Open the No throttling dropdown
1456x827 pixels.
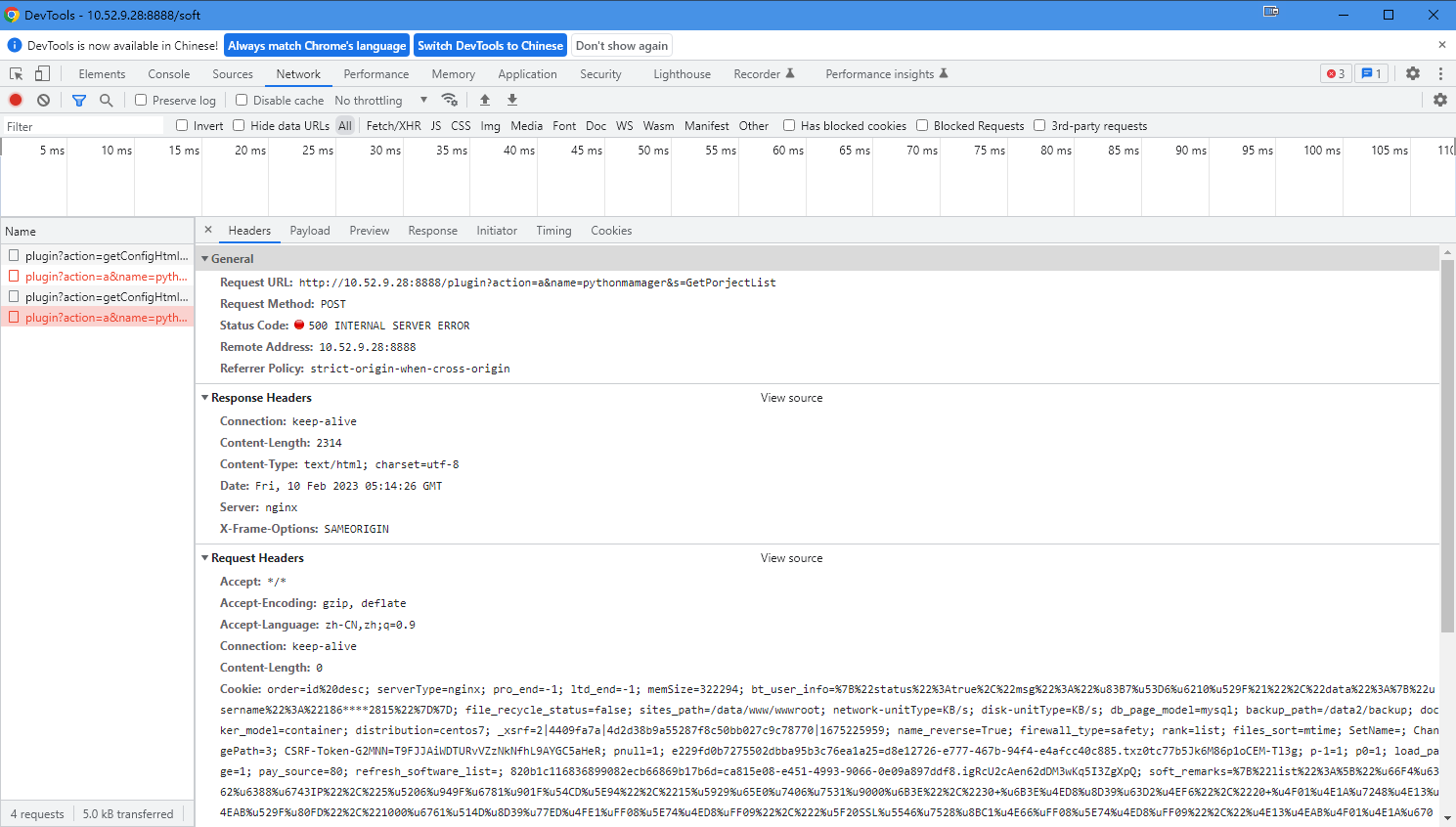coord(381,100)
